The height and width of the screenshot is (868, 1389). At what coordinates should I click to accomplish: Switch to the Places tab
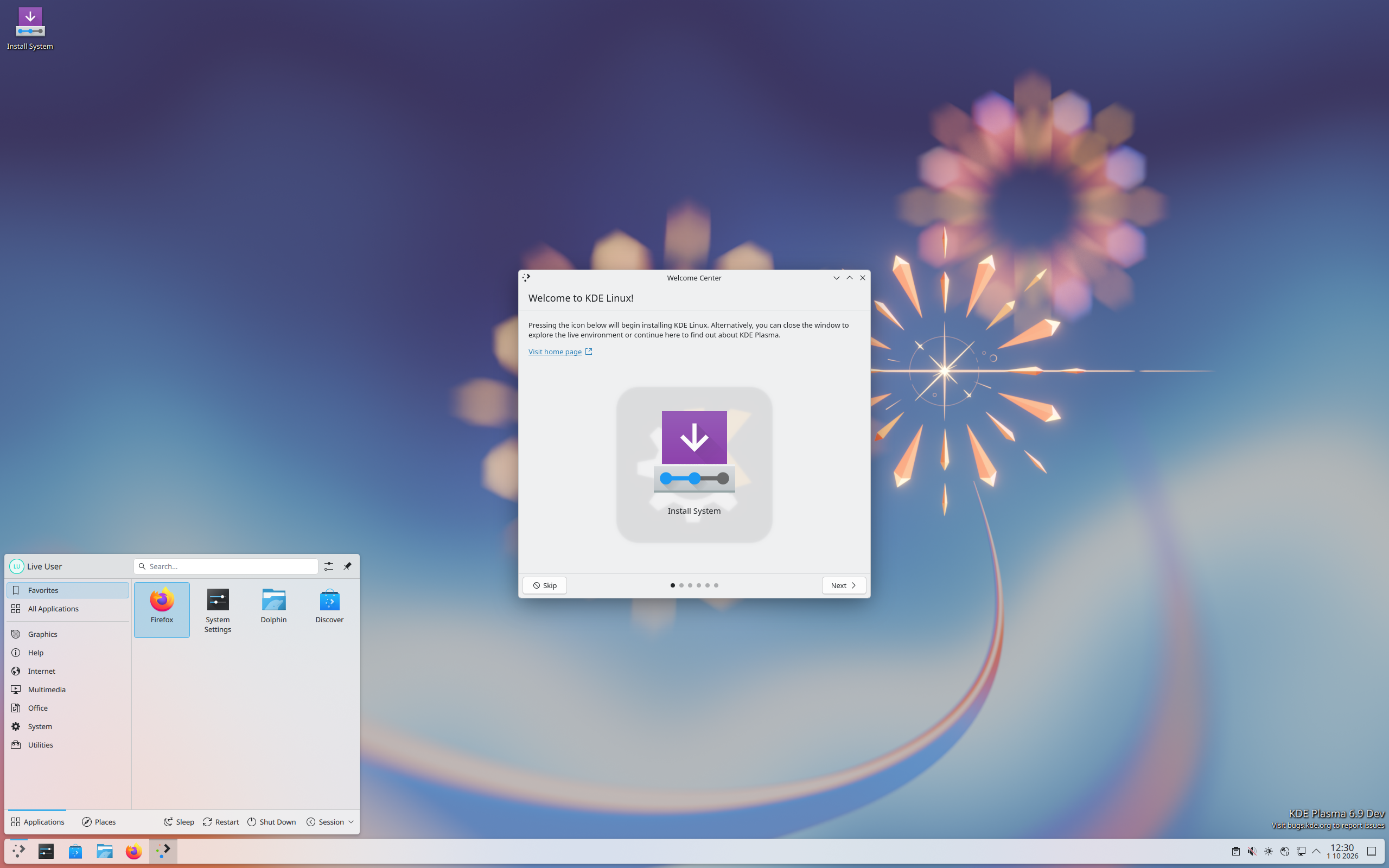pos(99,822)
